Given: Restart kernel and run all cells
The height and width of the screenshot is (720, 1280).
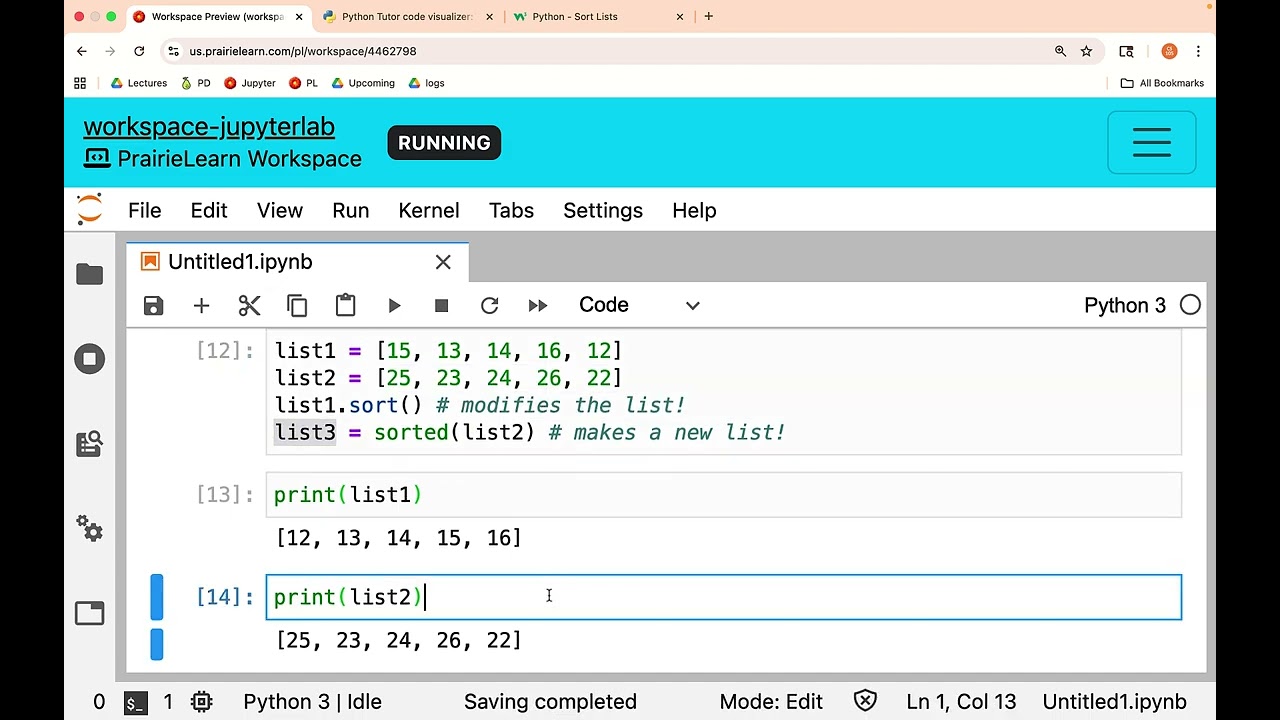Looking at the screenshot, I should tap(538, 305).
